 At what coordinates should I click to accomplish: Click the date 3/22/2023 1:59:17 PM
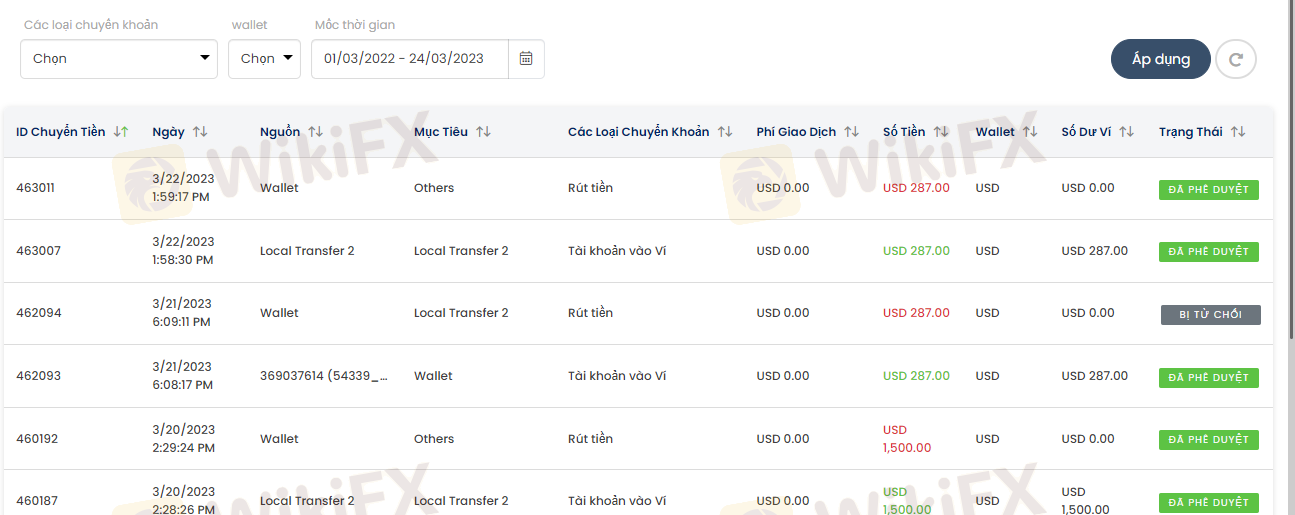click(183, 188)
